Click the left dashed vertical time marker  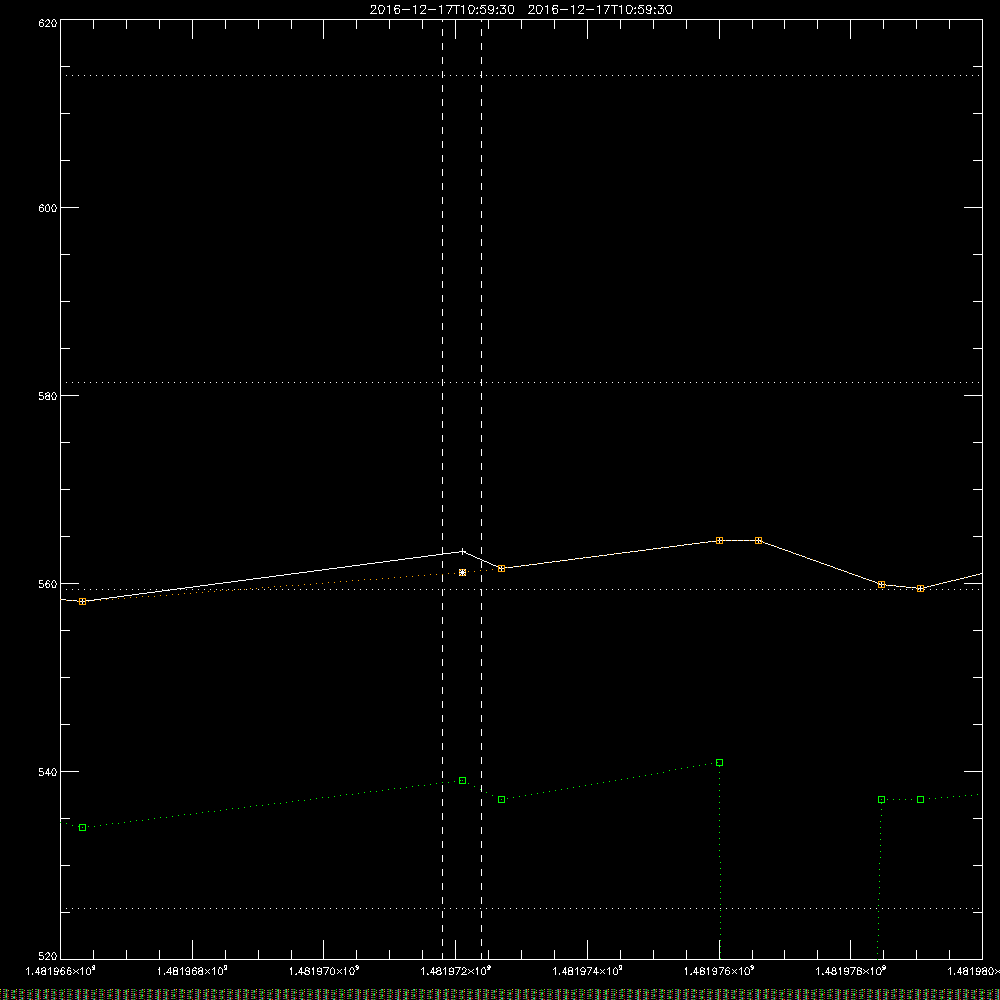tap(443, 489)
